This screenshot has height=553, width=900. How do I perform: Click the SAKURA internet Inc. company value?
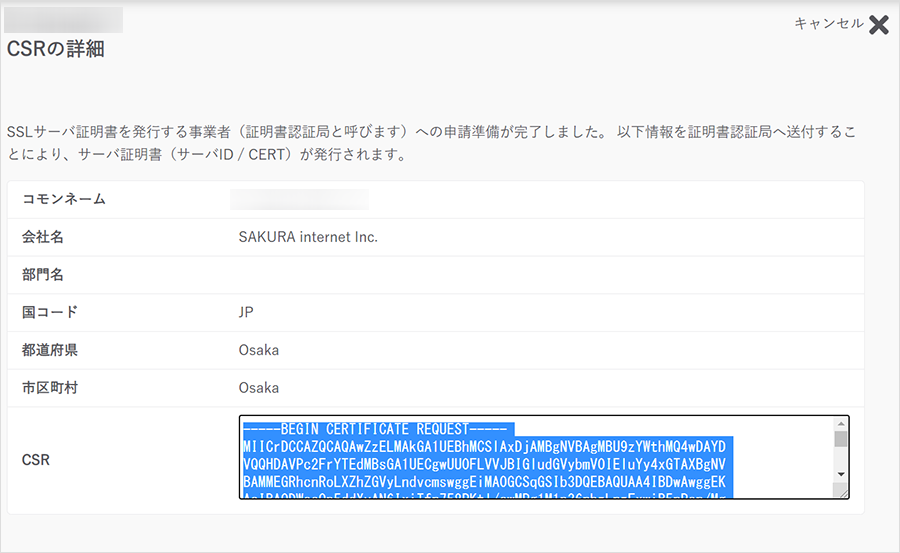(308, 237)
